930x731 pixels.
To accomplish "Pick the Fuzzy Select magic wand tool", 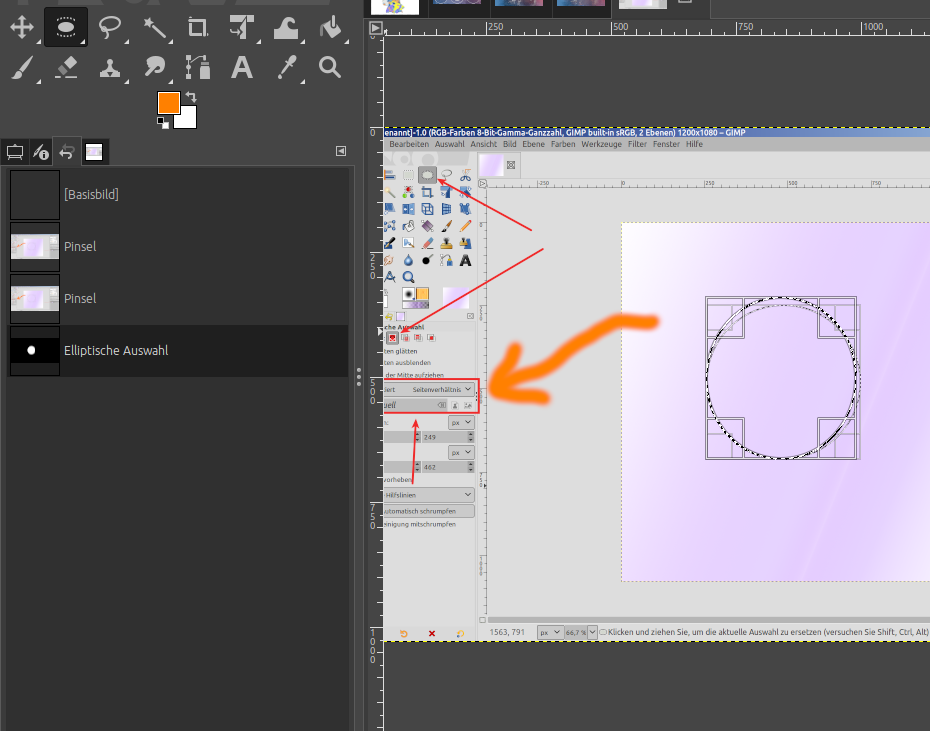I will coord(154,27).
